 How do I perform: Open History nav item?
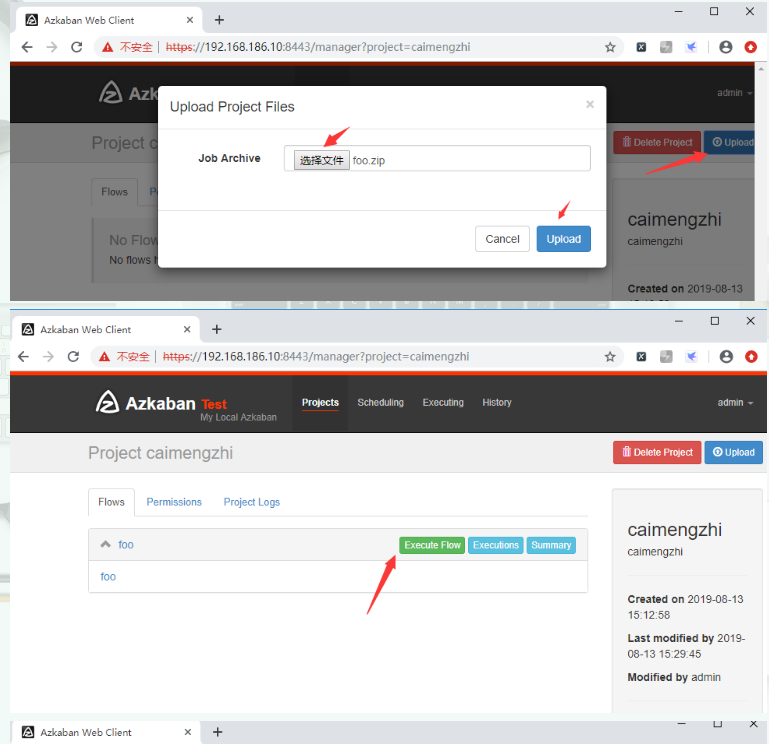[497, 403]
